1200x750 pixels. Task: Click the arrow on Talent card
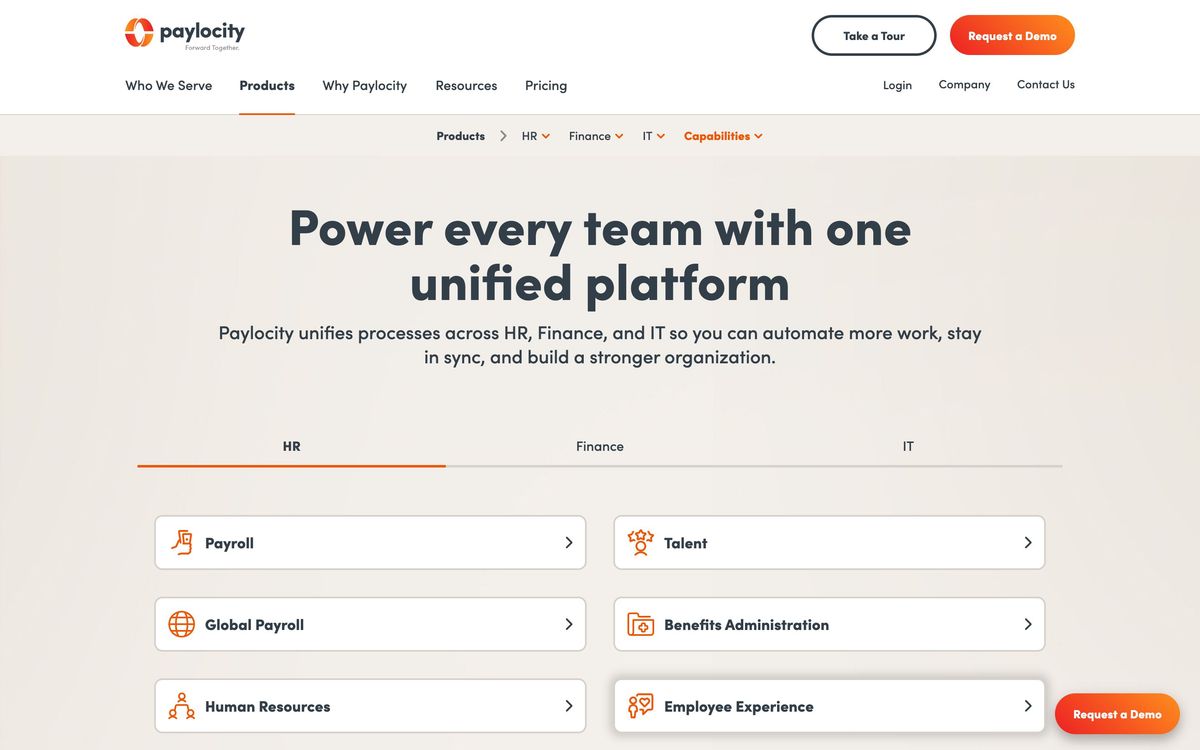click(x=1028, y=543)
